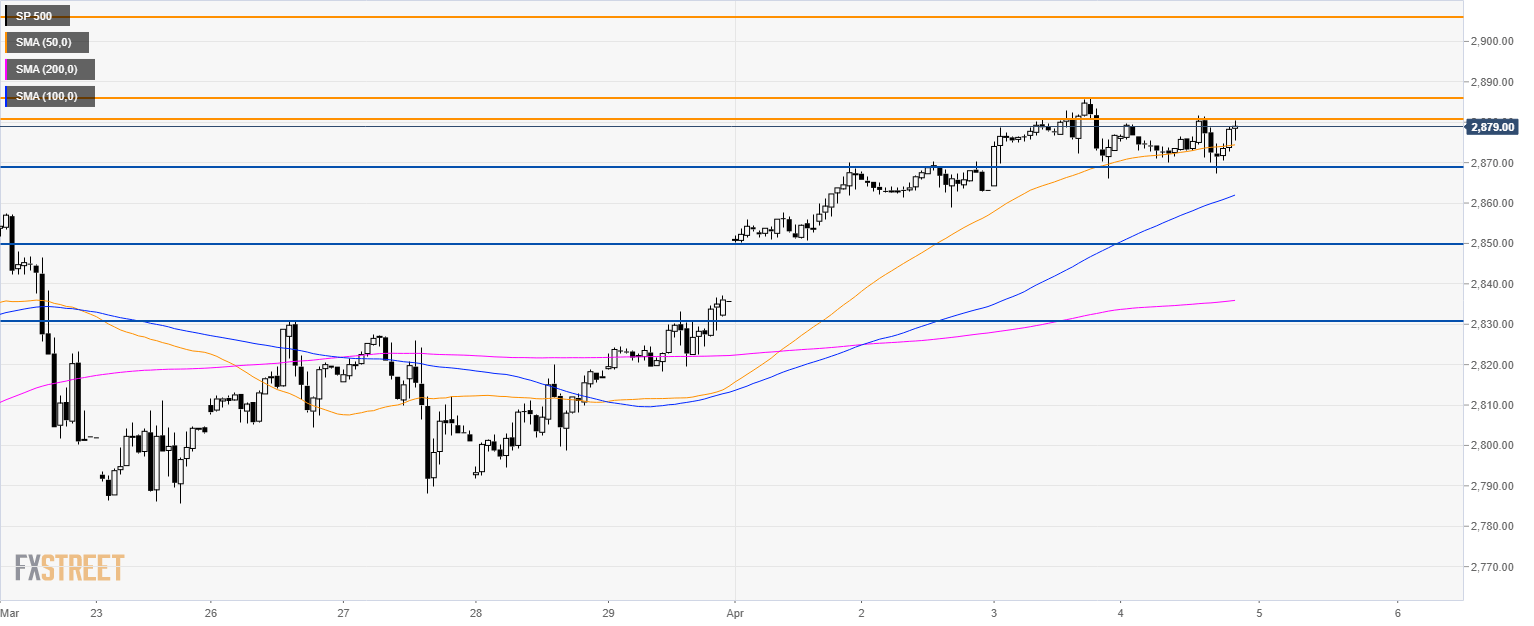Click the 2,850.00 price axis label
Image resolution: width=1534 pixels, height=626 pixels.
pyautogui.click(x=1491, y=244)
